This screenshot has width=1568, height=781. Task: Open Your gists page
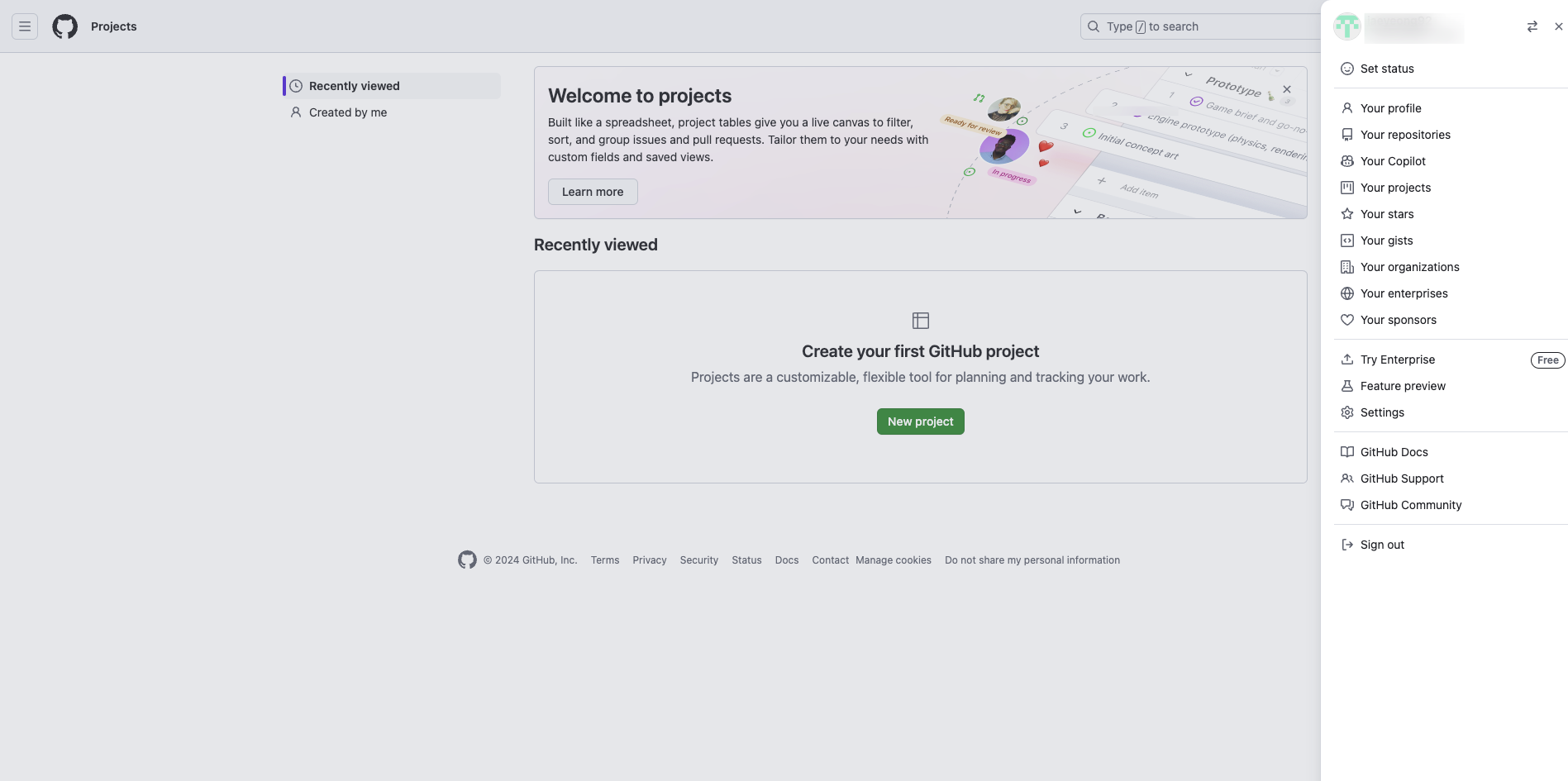click(x=1386, y=240)
